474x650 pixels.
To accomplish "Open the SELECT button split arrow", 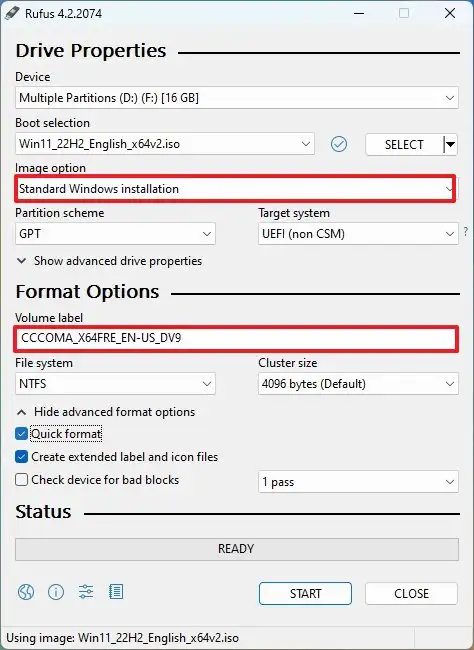I will tap(450, 144).
